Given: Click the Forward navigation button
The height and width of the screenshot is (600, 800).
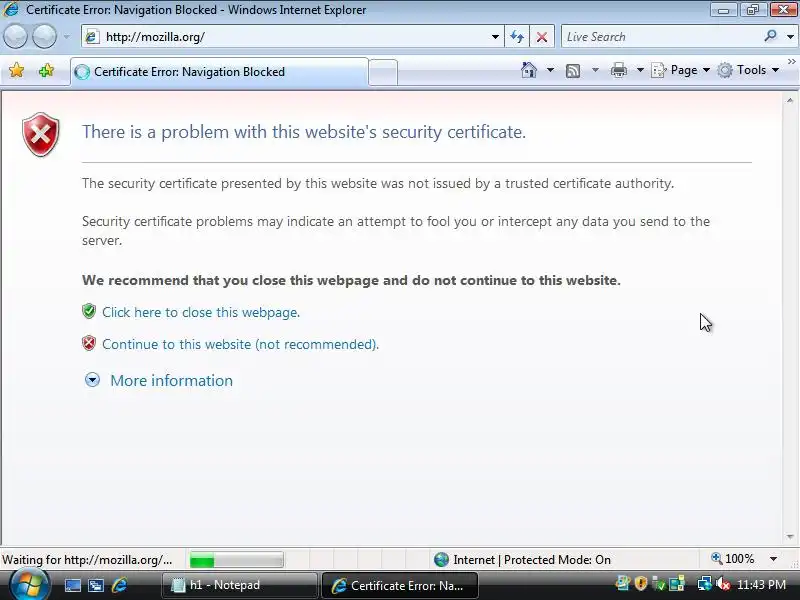Looking at the screenshot, I should click(44, 37).
